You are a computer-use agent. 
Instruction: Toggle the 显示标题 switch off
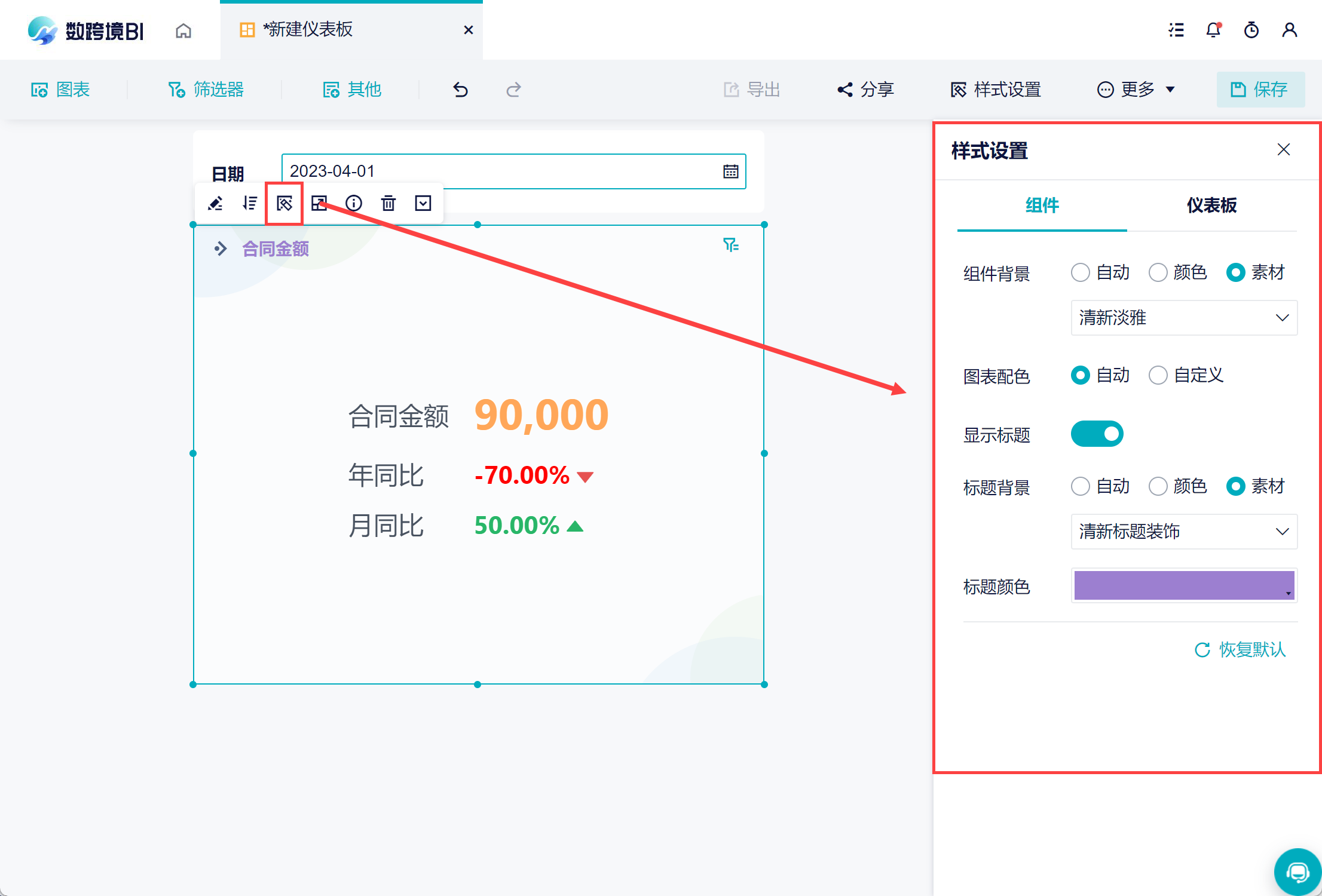1097,434
